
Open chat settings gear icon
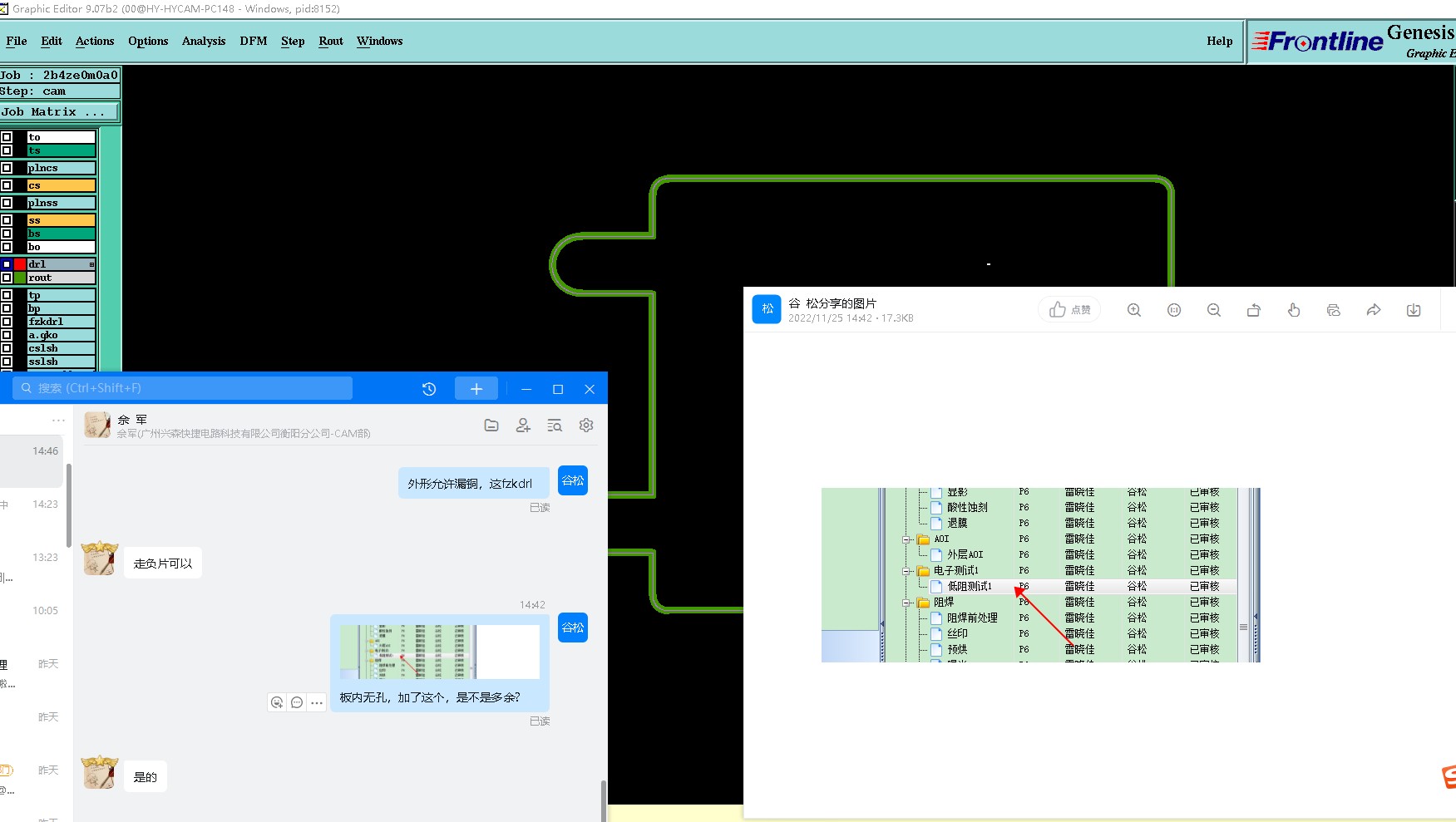click(586, 425)
